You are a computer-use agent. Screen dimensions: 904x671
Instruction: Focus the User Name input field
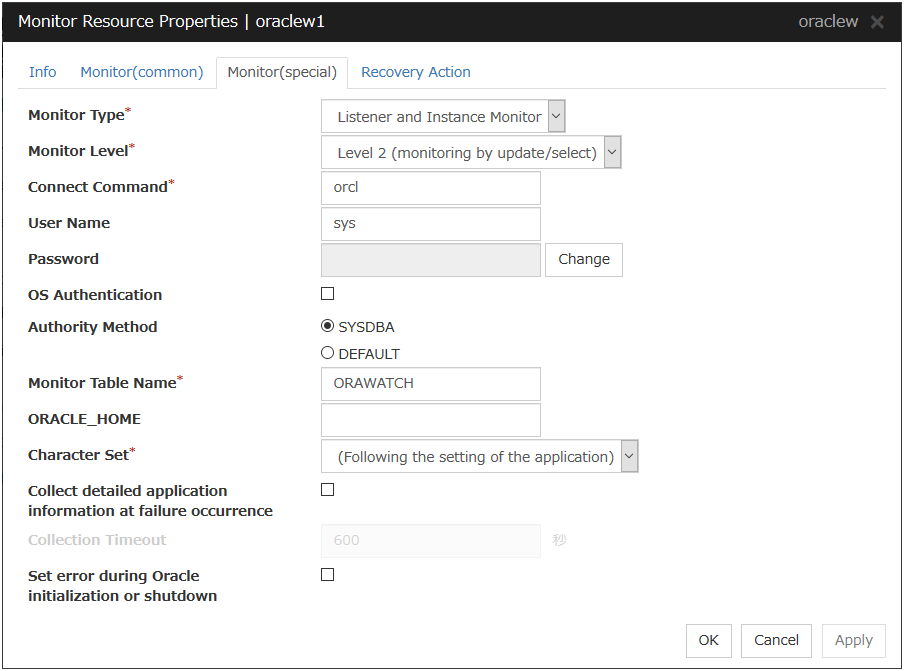[x=431, y=224]
